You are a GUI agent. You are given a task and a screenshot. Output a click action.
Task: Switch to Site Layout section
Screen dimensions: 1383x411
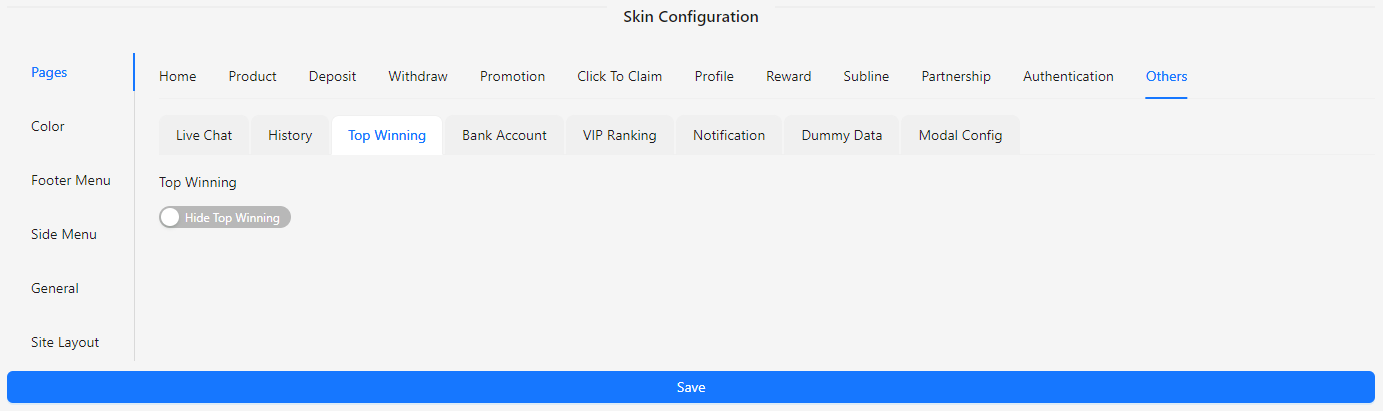(65, 343)
